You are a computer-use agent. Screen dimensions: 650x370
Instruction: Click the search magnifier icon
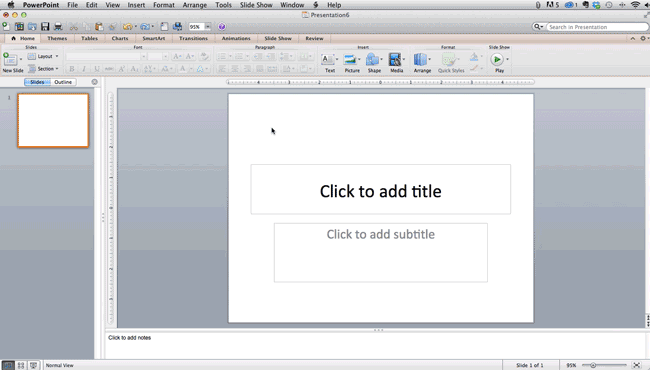(x=537, y=27)
